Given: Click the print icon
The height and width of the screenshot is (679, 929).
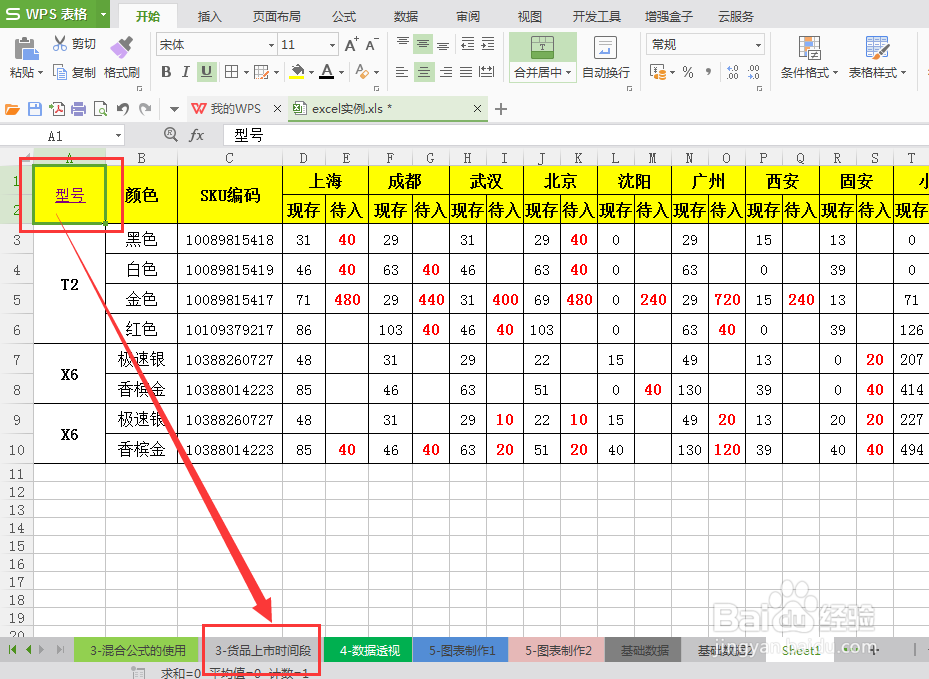Looking at the screenshot, I should click(78, 109).
